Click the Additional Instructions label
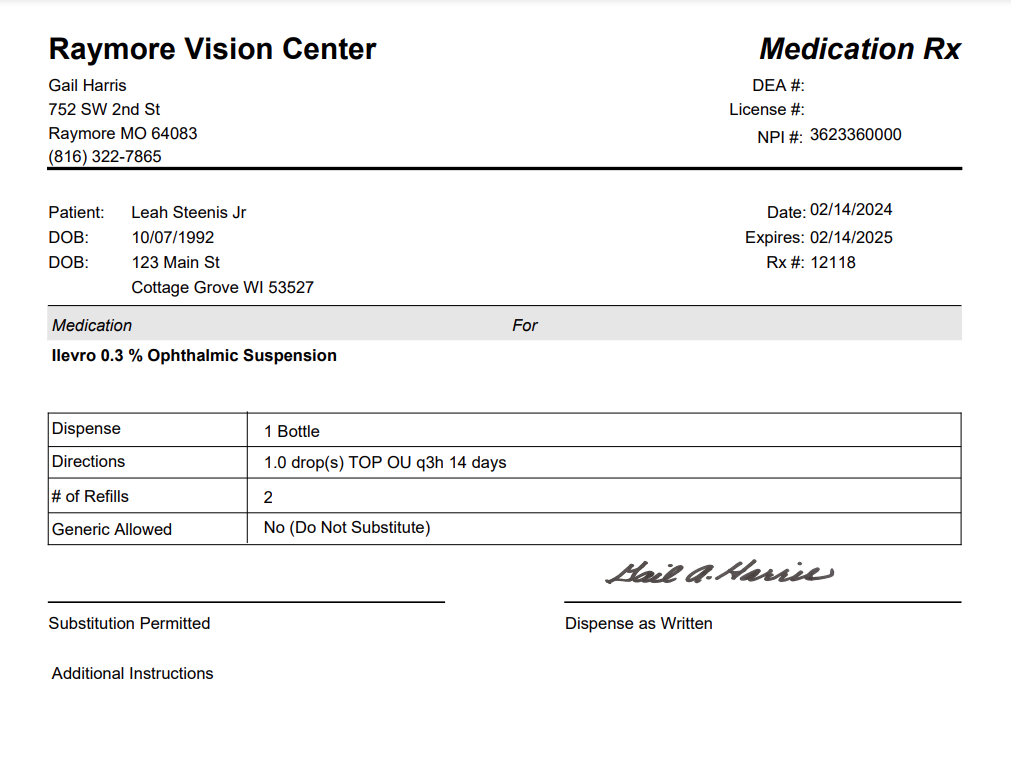Viewport: 1011px width, 781px height. (132, 673)
